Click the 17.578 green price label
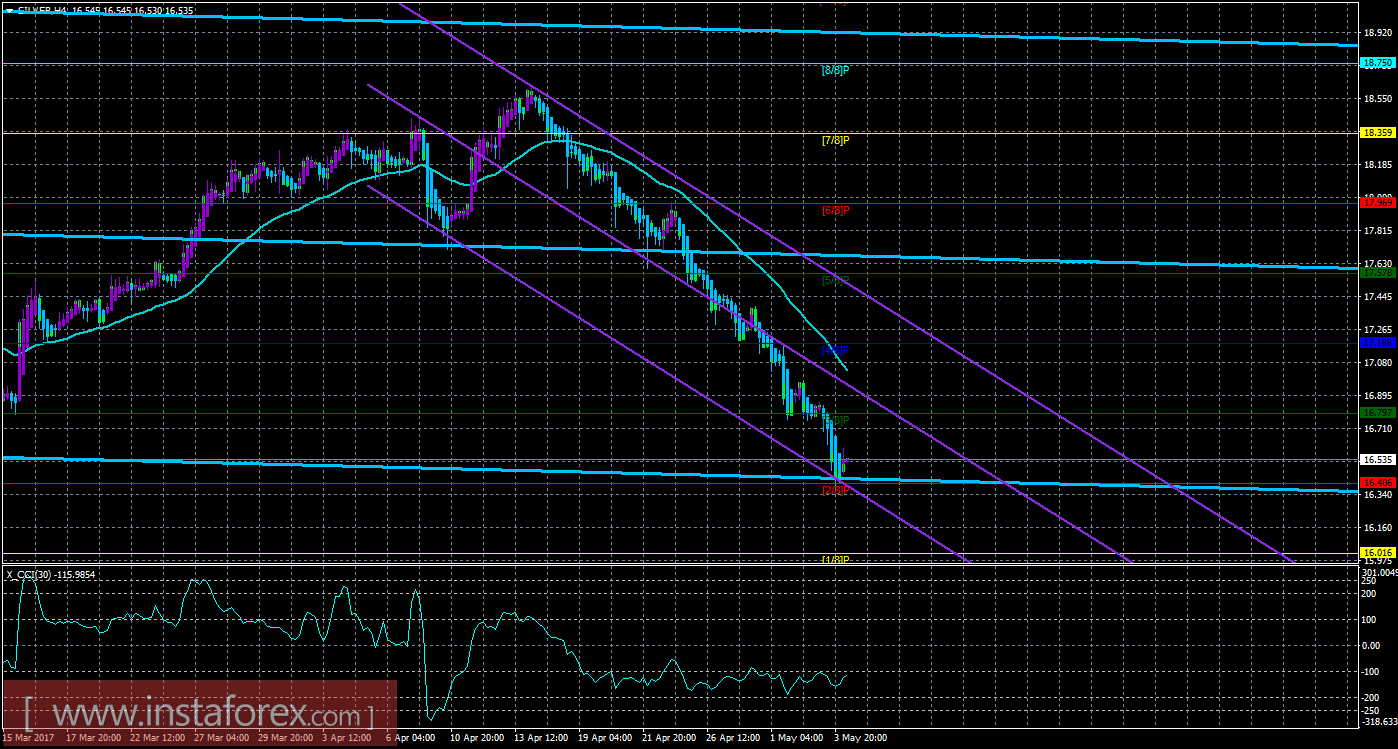1398x749 pixels. (x=1377, y=272)
